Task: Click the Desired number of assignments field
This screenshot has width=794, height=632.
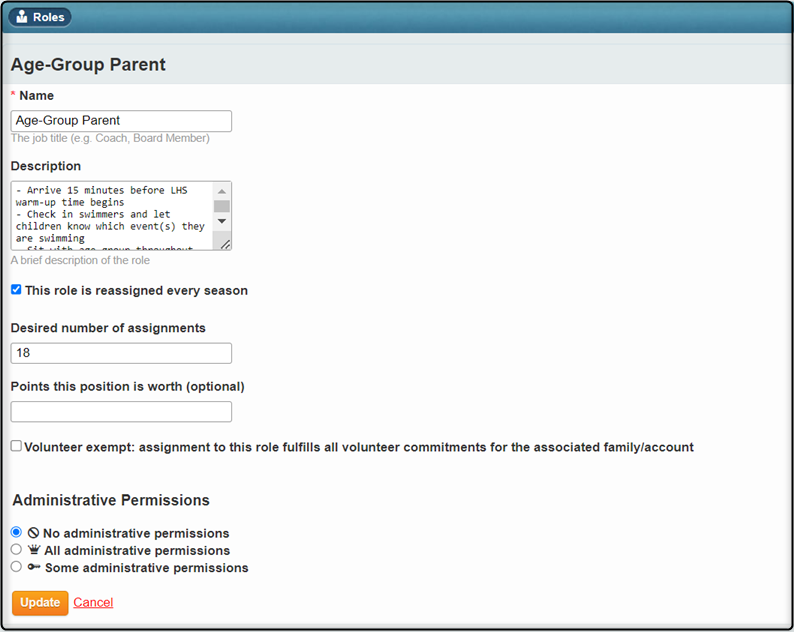Action: [121, 353]
